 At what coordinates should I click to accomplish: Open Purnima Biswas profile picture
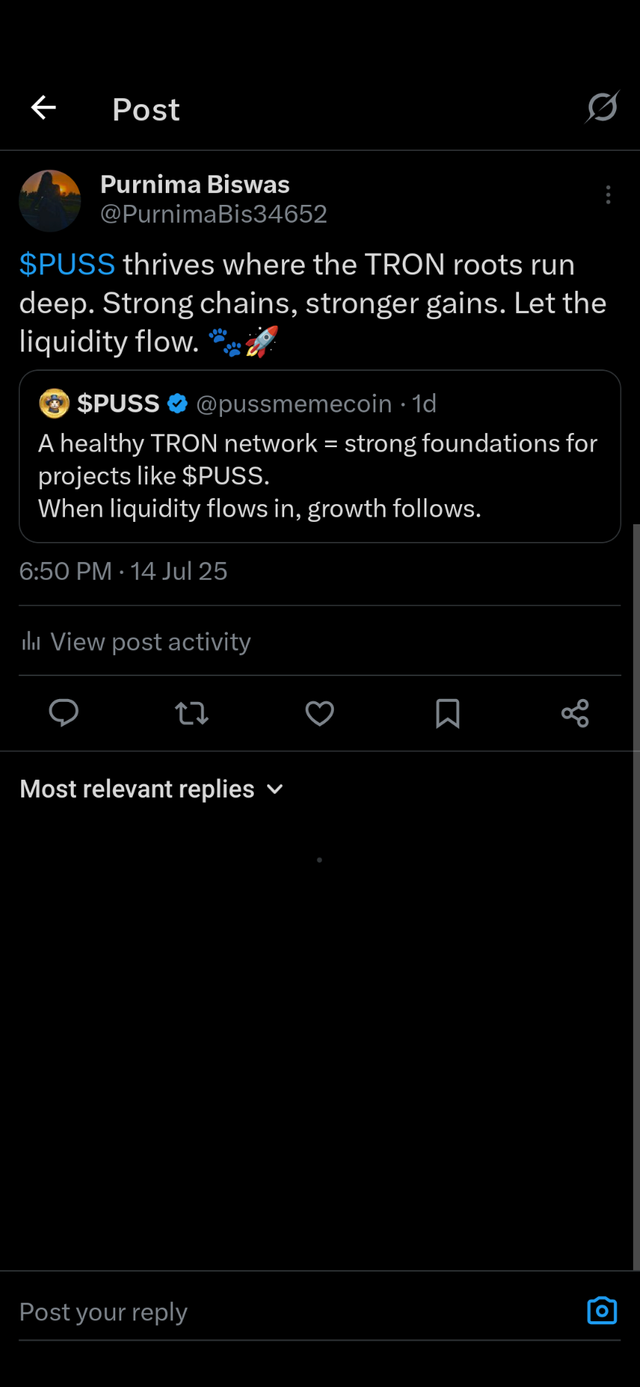pyautogui.click(x=50, y=200)
